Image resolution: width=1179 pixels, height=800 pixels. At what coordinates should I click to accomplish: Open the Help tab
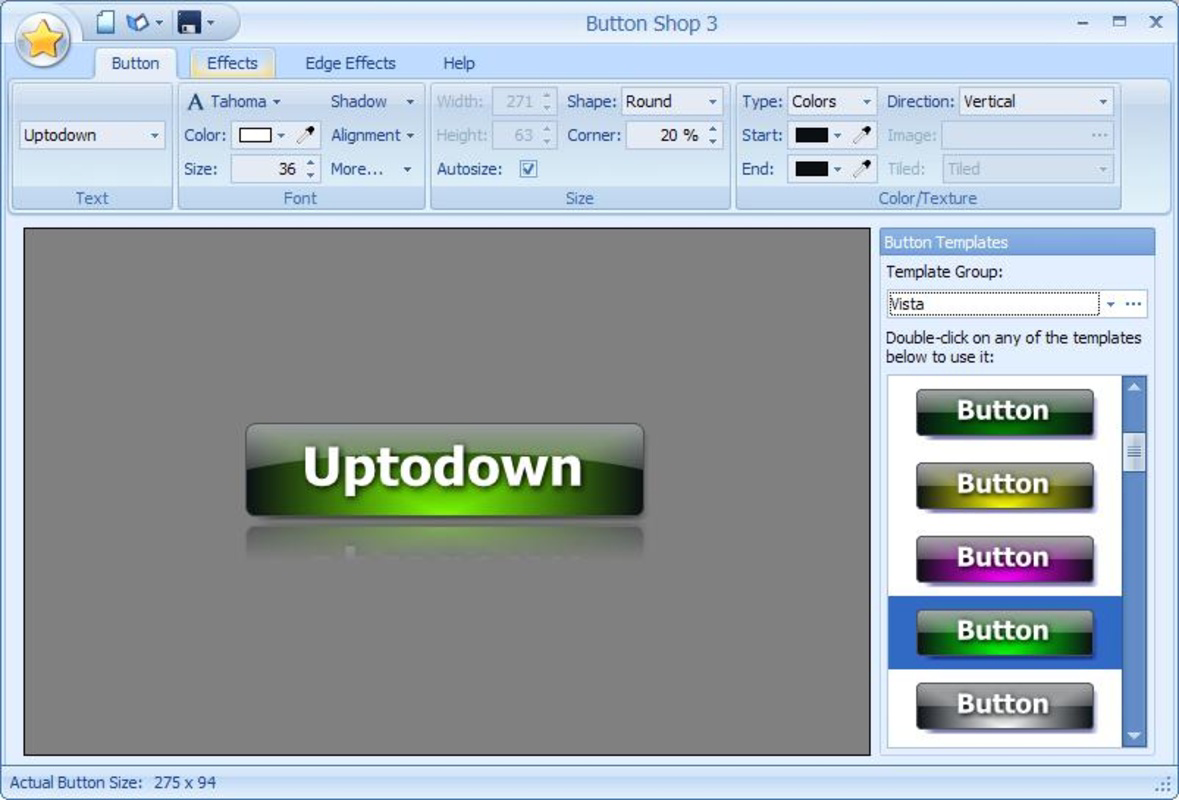[459, 63]
